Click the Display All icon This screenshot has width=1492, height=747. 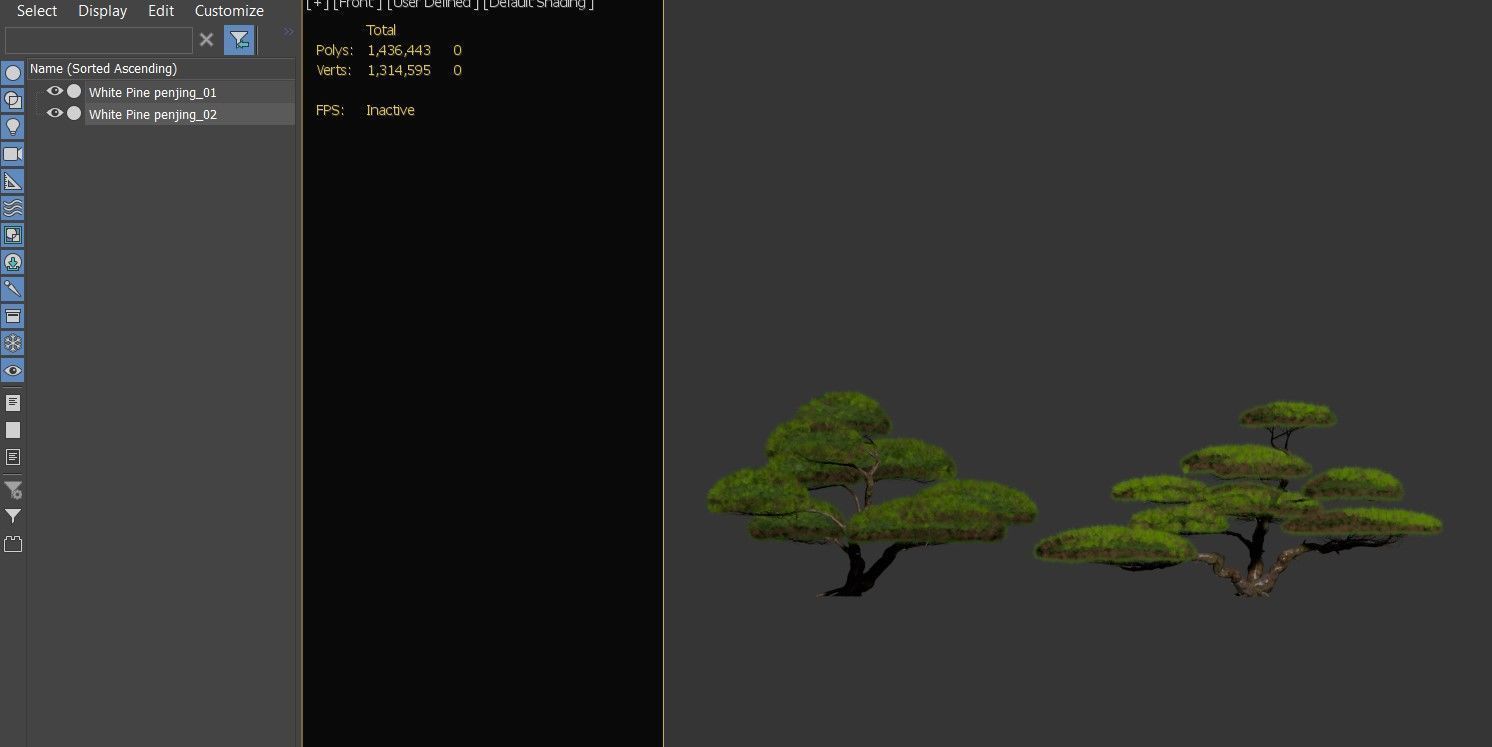tap(13, 403)
